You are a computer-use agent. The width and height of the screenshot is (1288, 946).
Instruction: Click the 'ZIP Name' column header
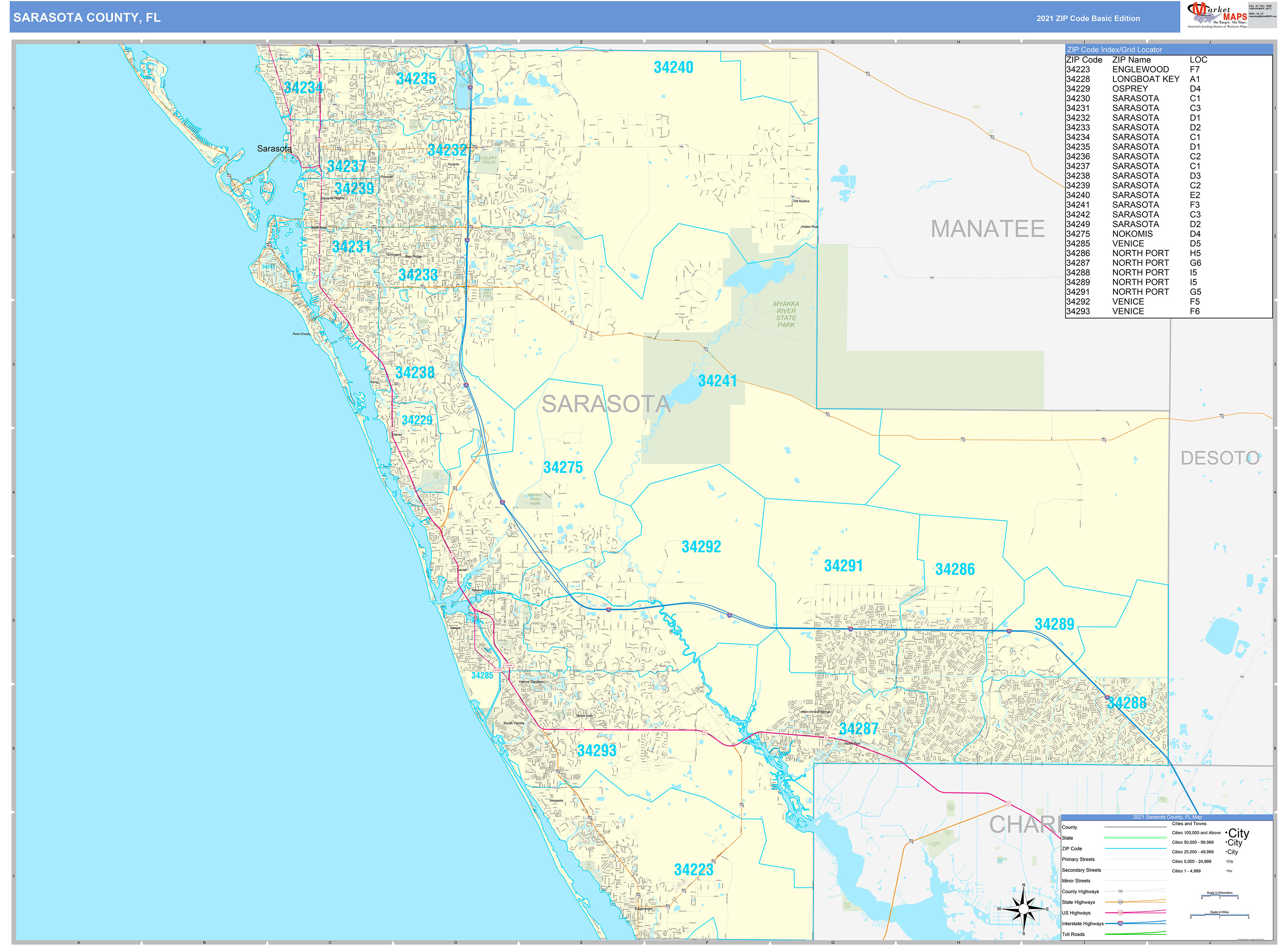[x=1131, y=60]
